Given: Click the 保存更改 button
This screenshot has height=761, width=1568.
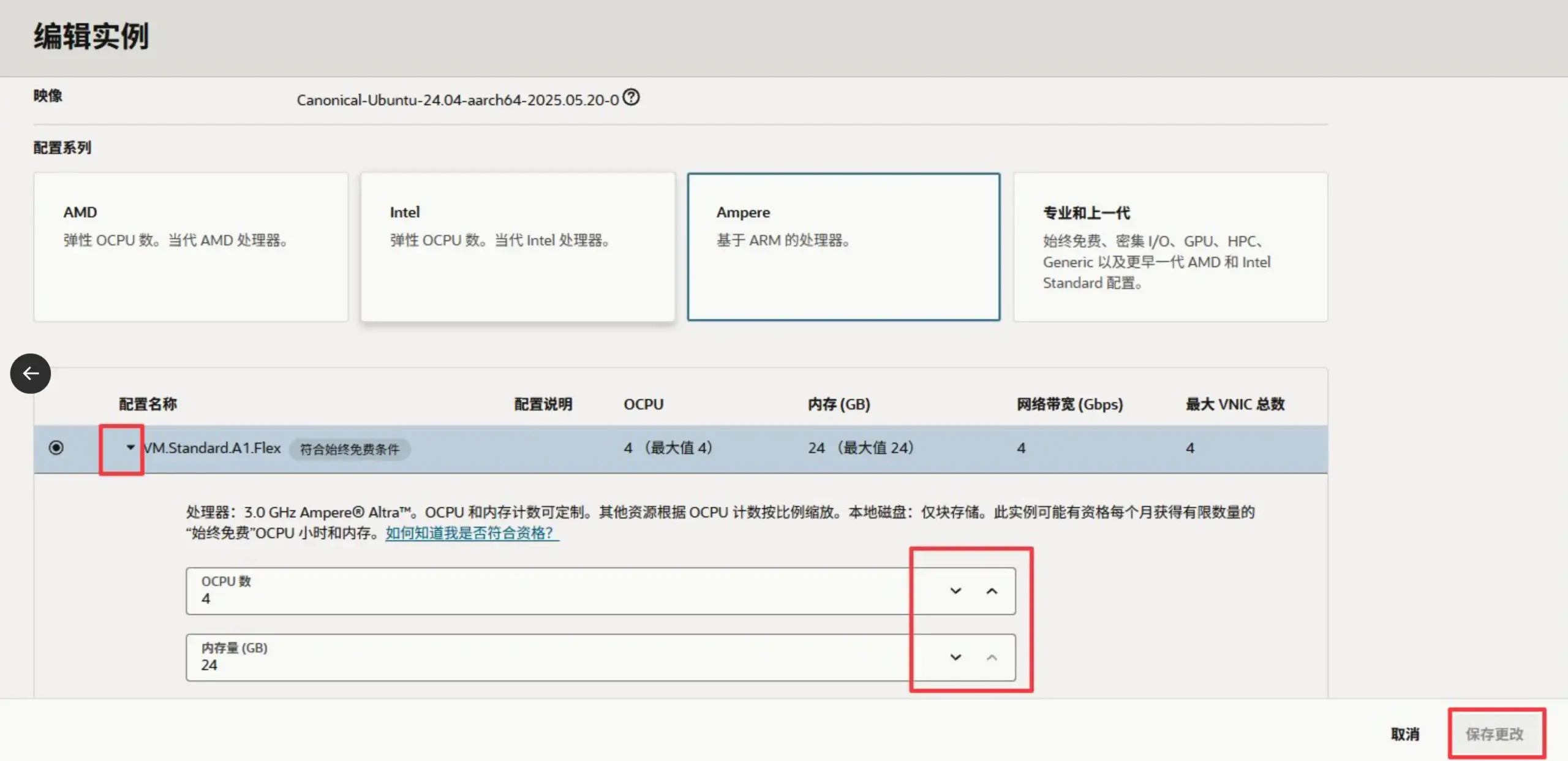Looking at the screenshot, I should 1494,734.
